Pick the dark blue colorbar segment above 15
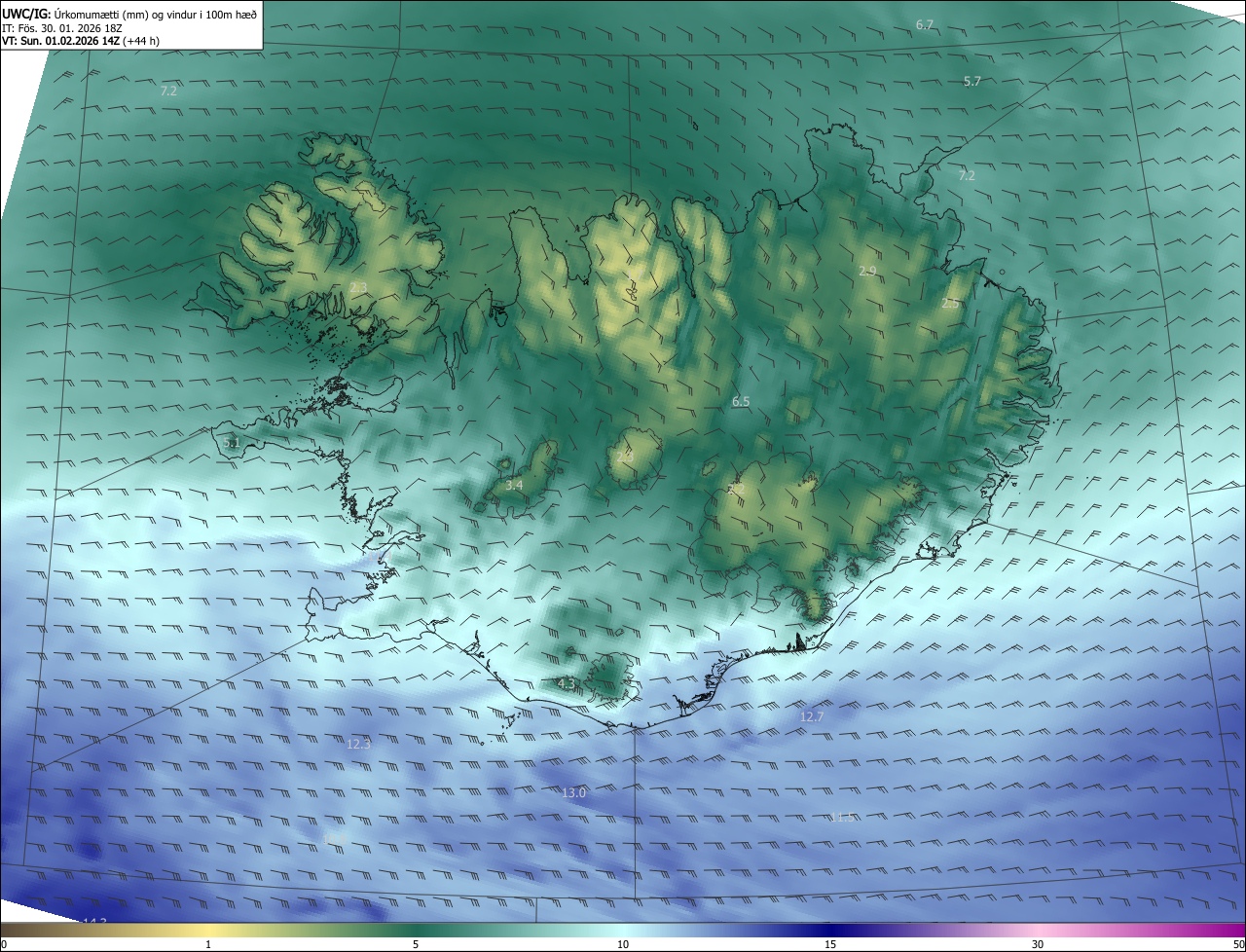Screen dimensions: 1246x952 (830, 930)
